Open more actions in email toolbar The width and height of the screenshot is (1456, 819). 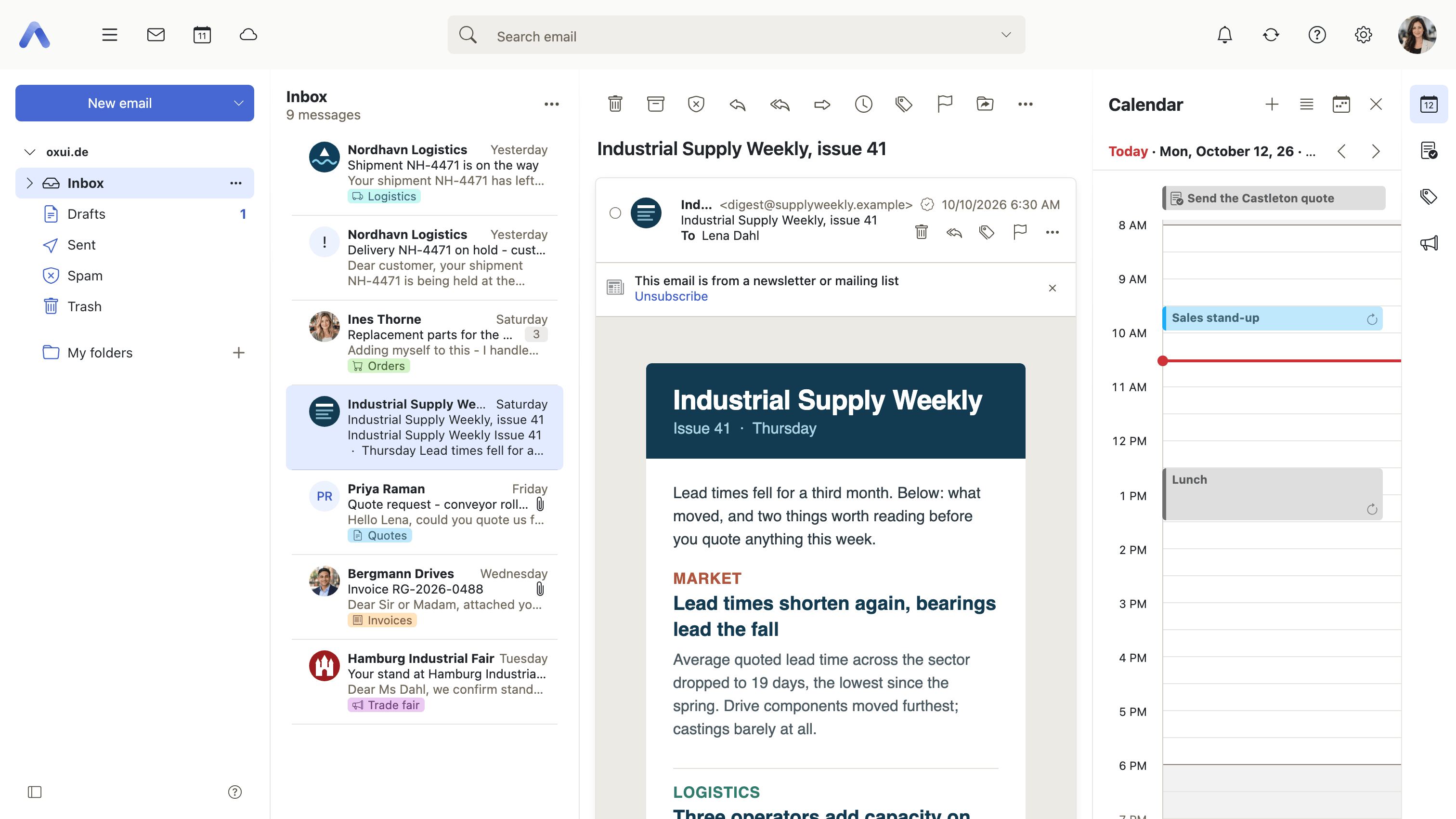[1025, 104]
